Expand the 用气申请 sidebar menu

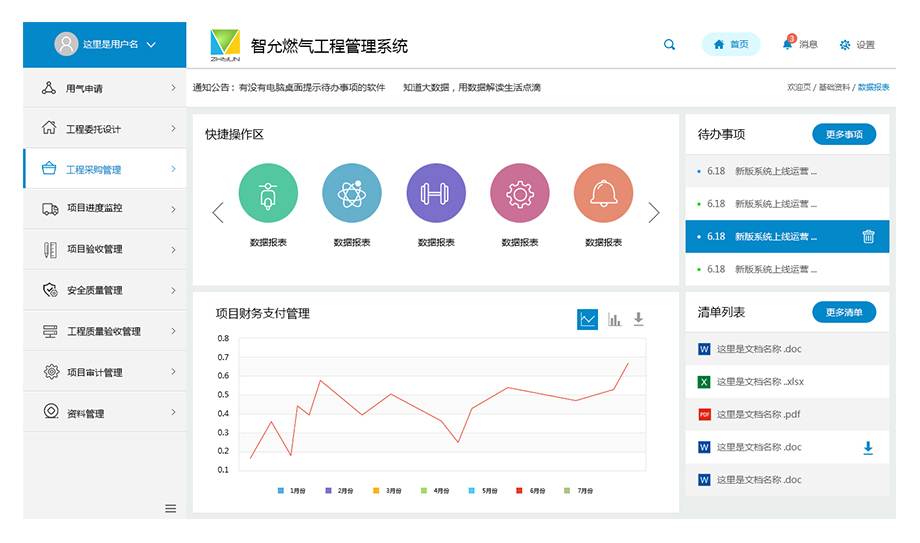coord(105,88)
